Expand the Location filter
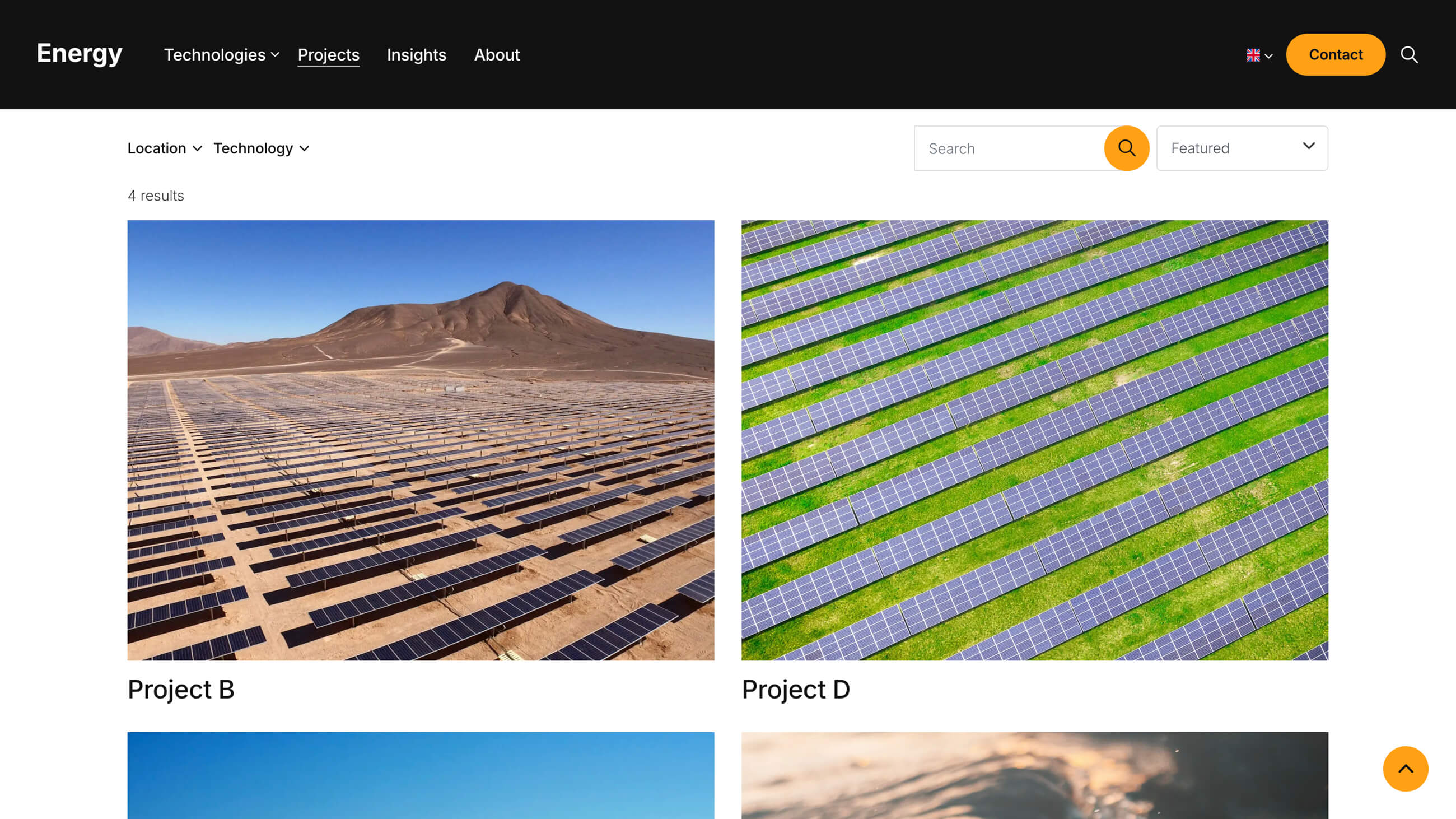 click(165, 148)
